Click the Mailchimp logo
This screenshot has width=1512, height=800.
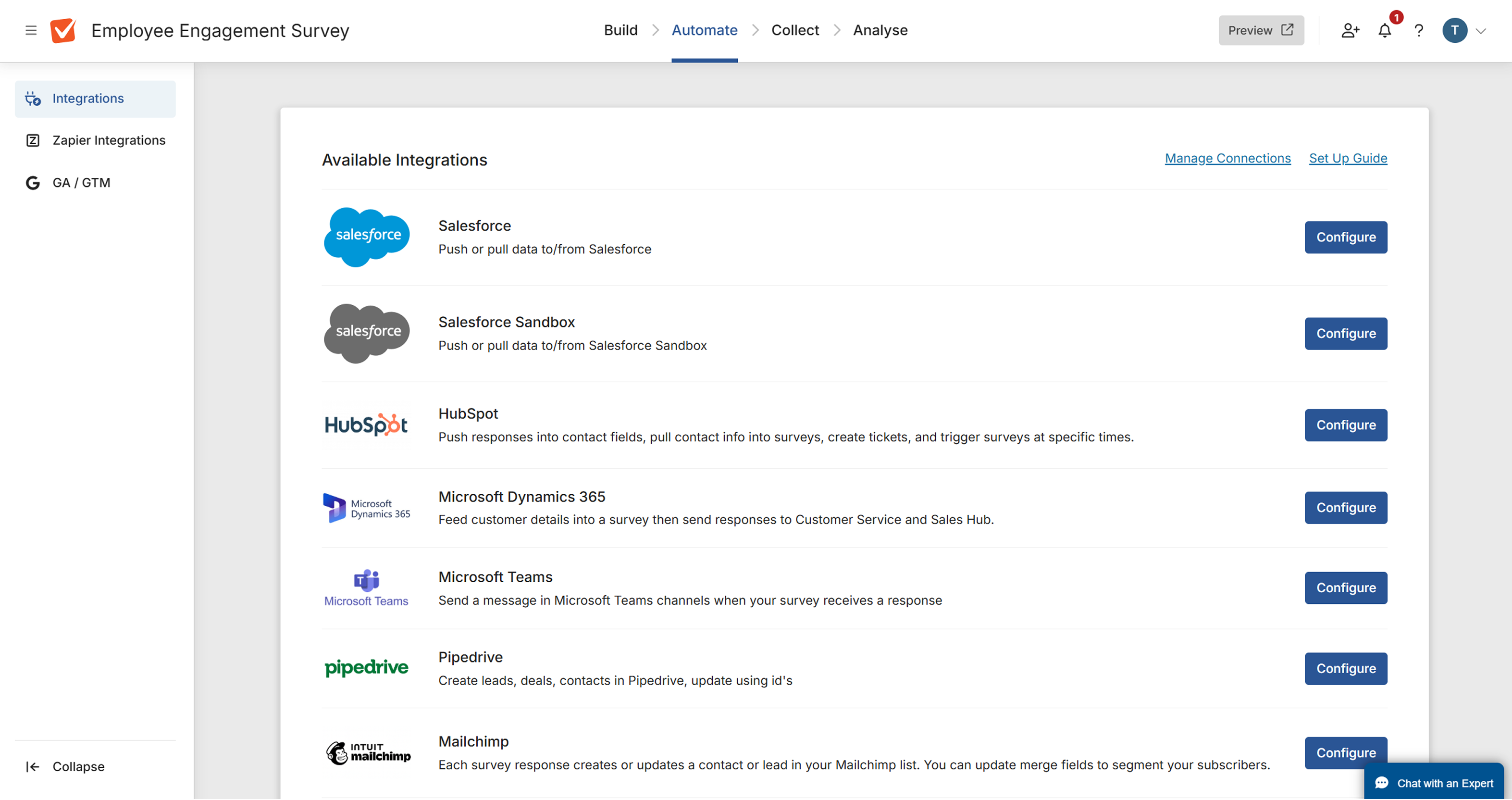click(x=368, y=753)
